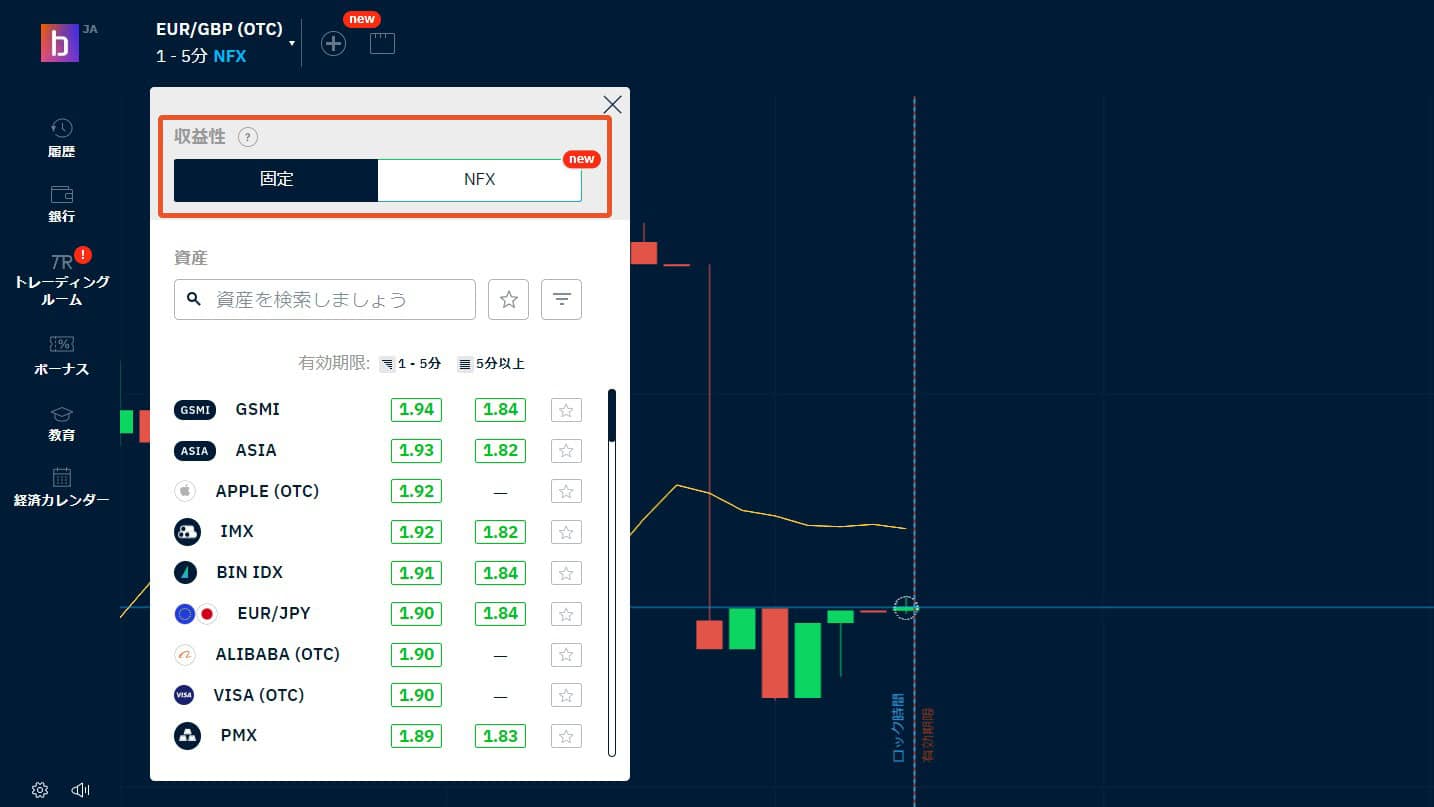Click the JA language indicator
Viewport: 1434px width, 807px height.
point(90,29)
